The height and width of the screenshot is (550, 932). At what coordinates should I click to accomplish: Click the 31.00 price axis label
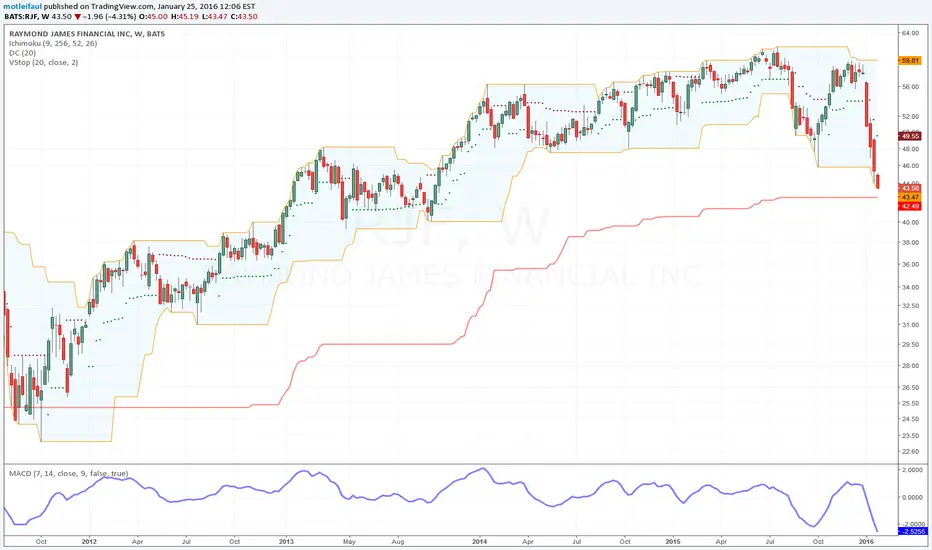910,325
